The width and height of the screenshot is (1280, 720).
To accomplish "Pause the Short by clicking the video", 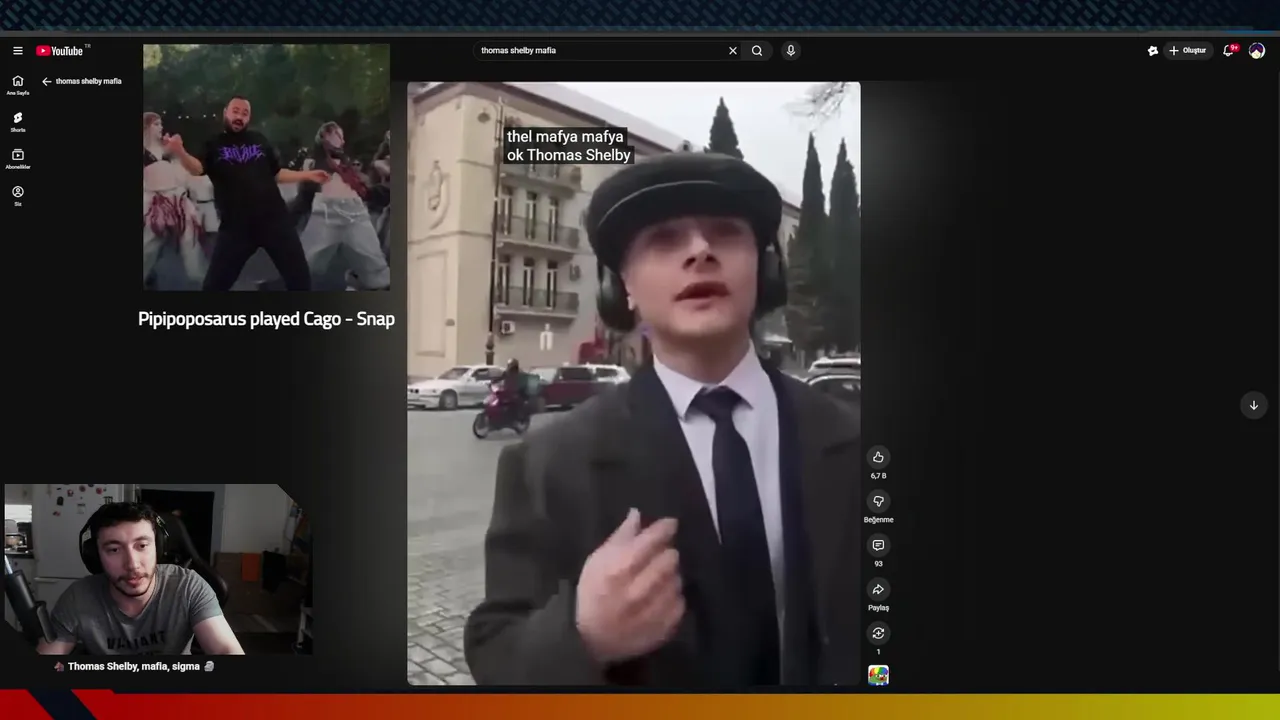I will pos(633,383).
